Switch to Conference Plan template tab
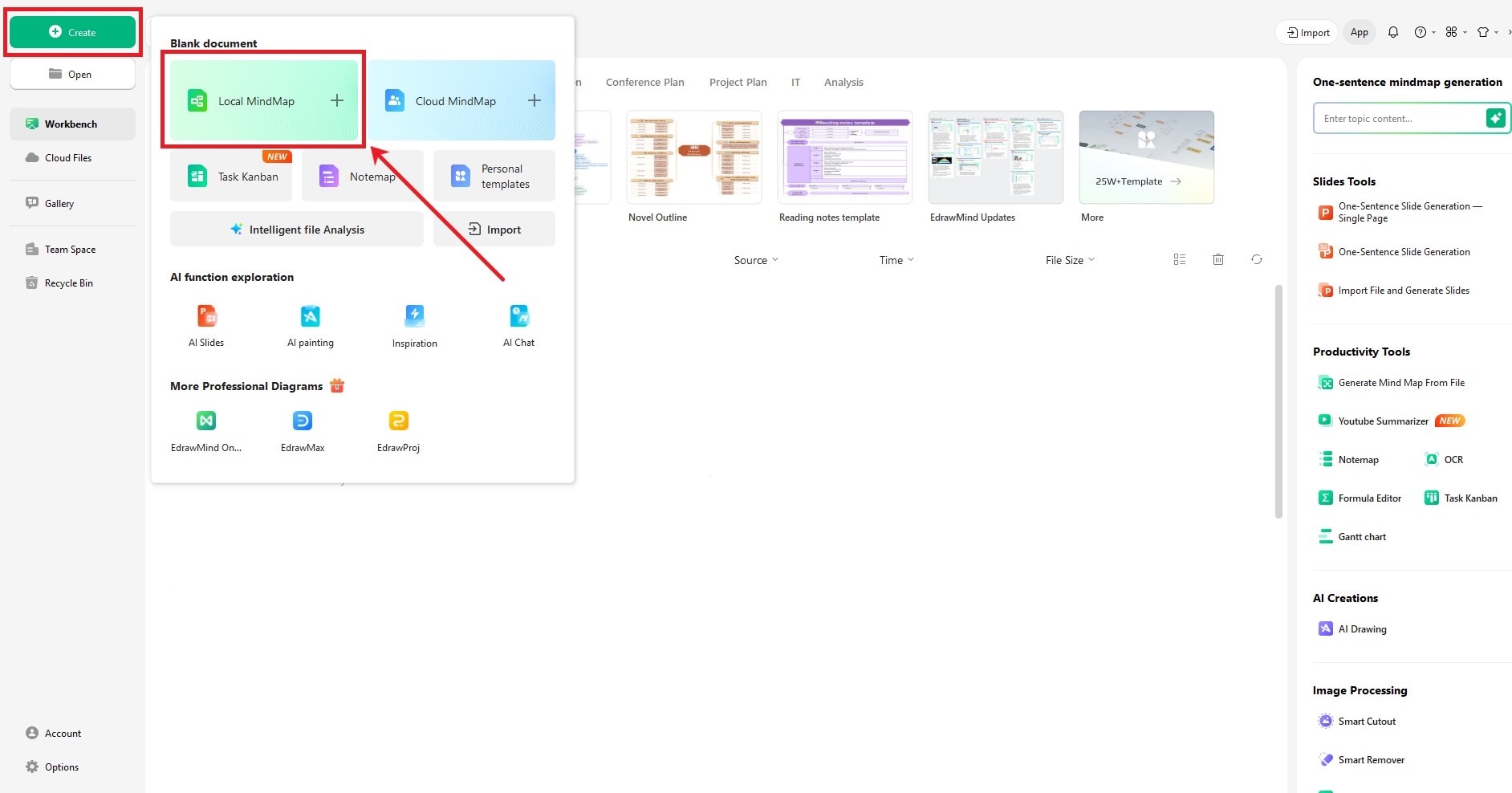Viewport: 1512px width, 793px height. point(645,82)
